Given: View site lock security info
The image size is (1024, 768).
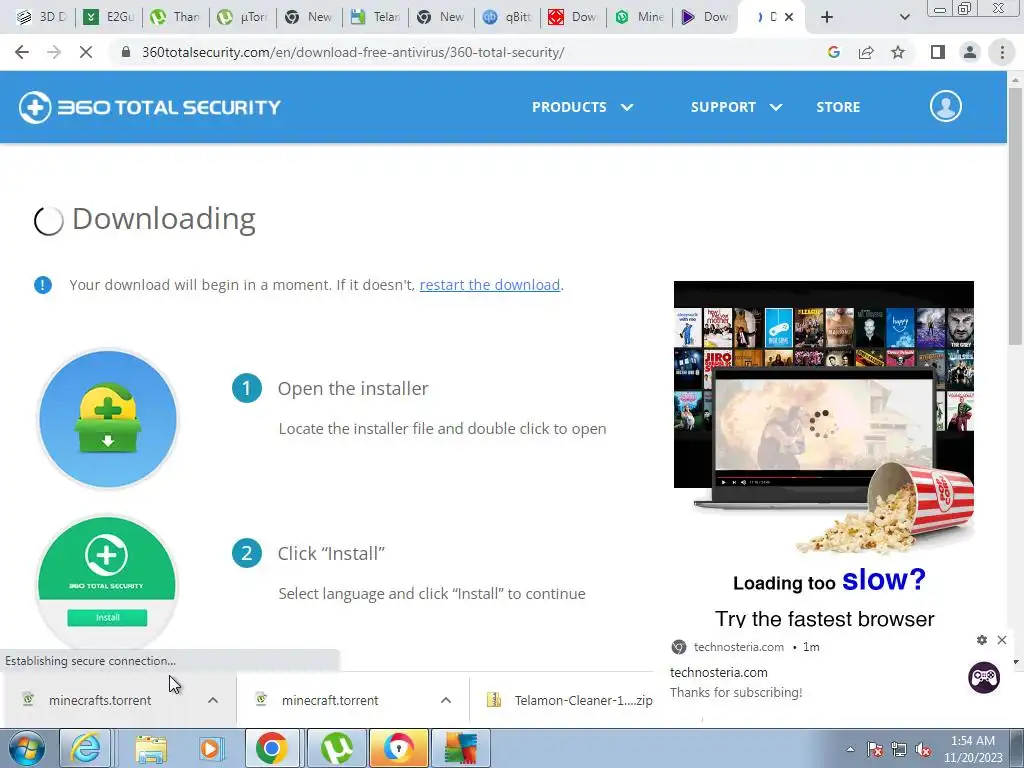Looking at the screenshot, I should tap(126, 52).
